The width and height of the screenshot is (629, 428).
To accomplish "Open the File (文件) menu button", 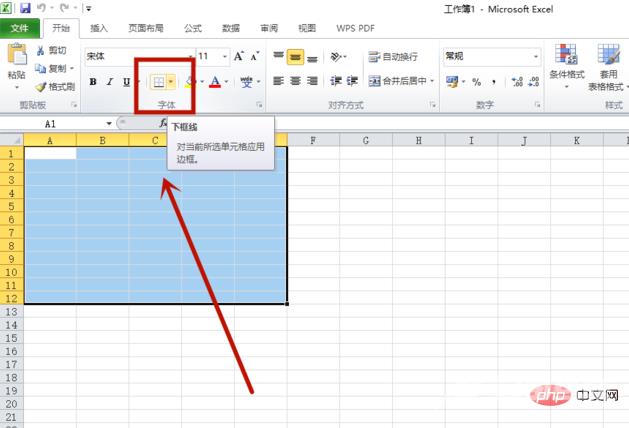I will [x=19, y=29].
